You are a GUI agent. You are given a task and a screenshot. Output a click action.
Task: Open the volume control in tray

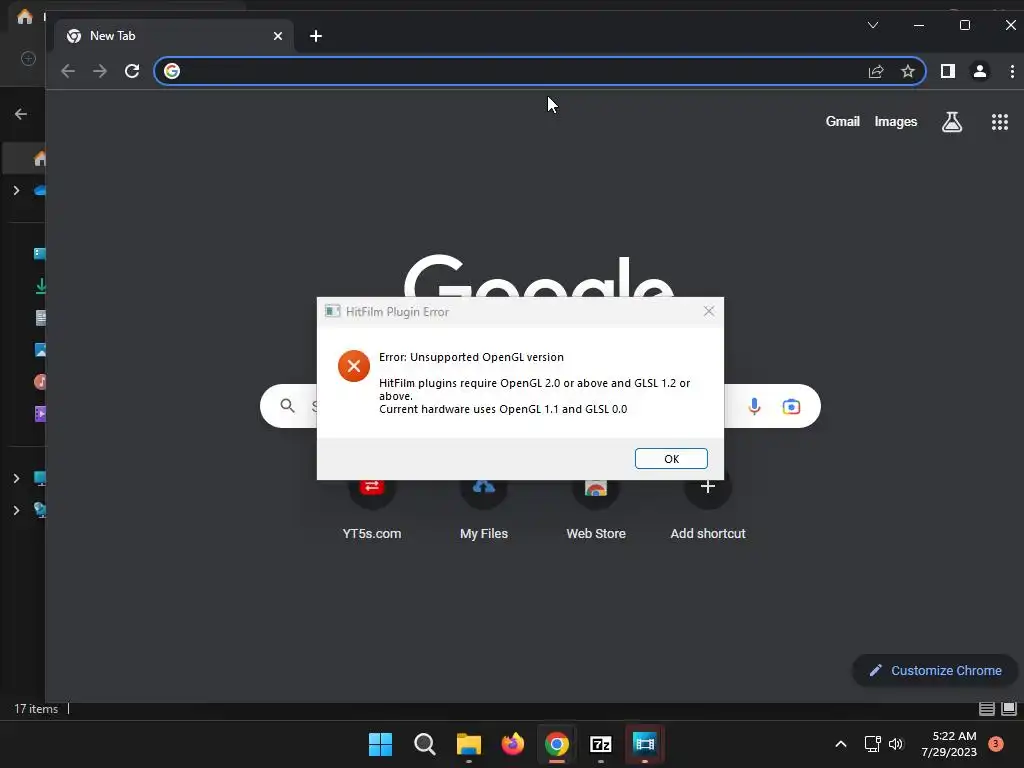click(895, 744)
